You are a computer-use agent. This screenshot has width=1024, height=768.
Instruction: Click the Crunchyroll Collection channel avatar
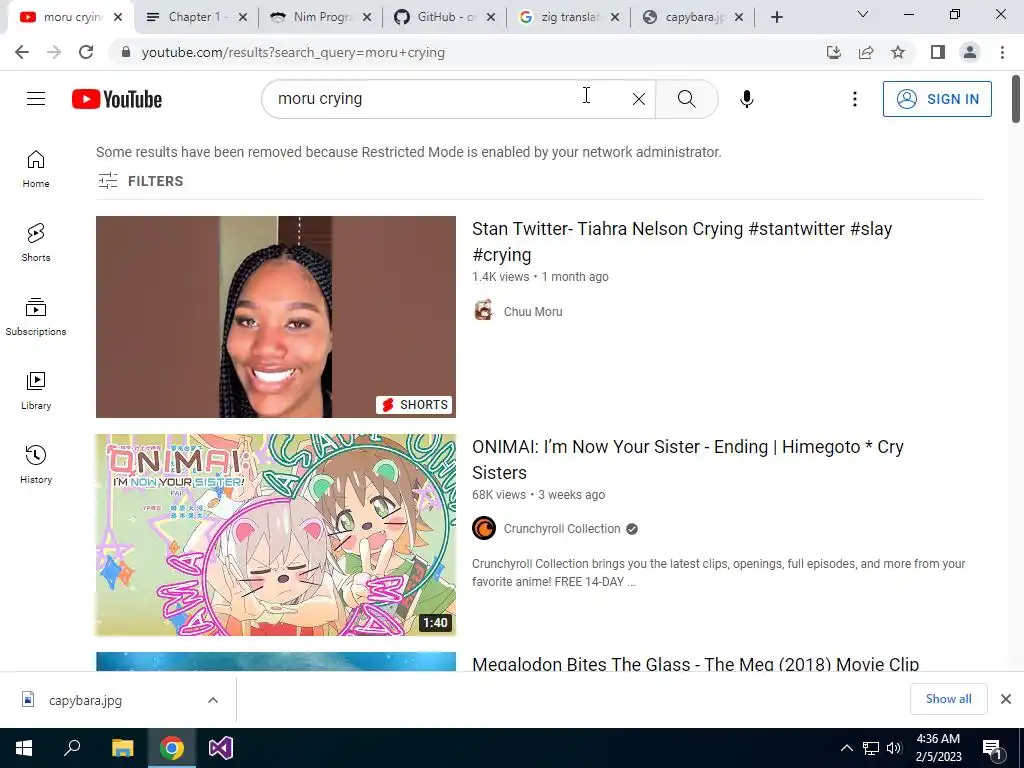[x=484, y=528]
